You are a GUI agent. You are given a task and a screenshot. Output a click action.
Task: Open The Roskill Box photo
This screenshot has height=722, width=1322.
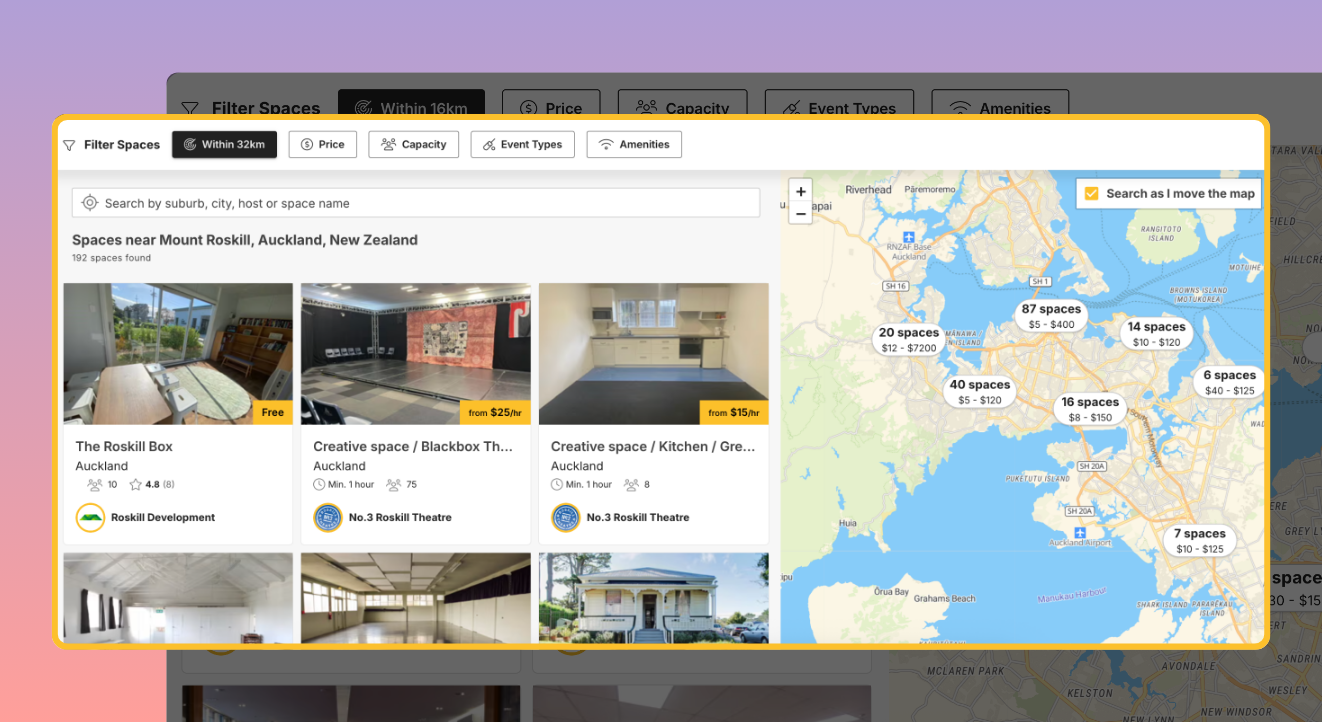pyautogui.click(x=178, y=354)
